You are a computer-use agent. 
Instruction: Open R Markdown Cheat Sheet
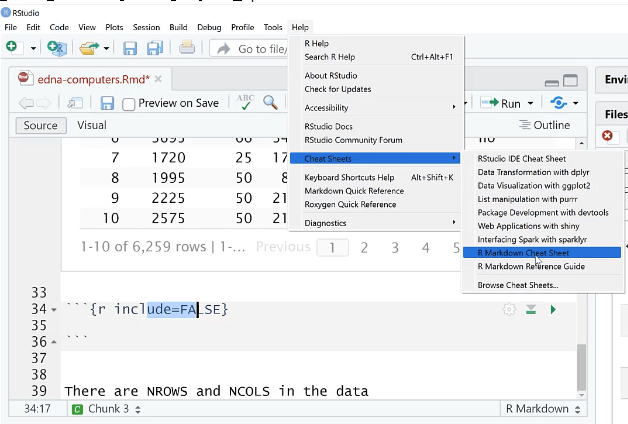pos(542,253)
